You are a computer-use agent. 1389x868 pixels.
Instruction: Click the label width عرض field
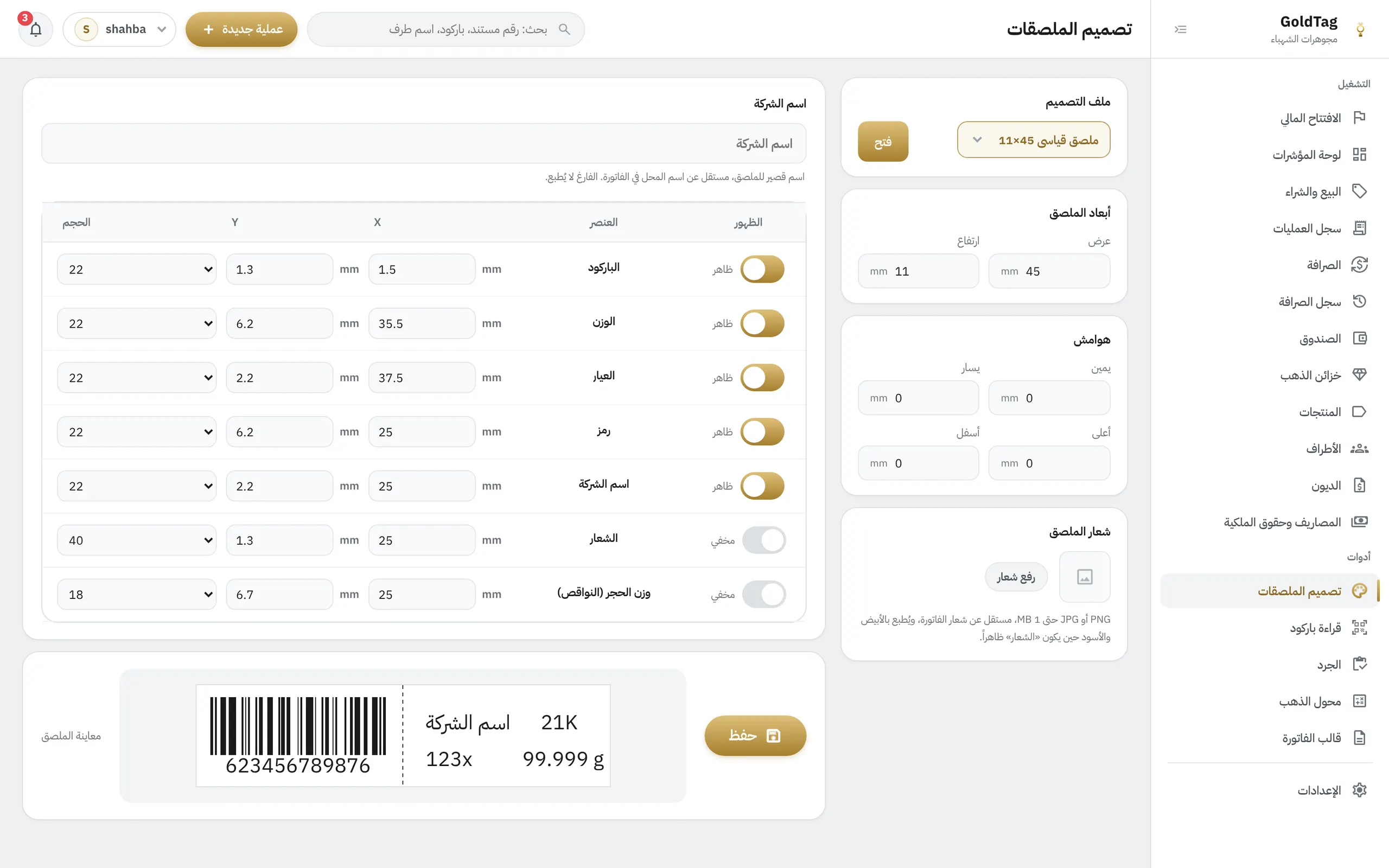pyautogui.click(x=1049, y=271)
